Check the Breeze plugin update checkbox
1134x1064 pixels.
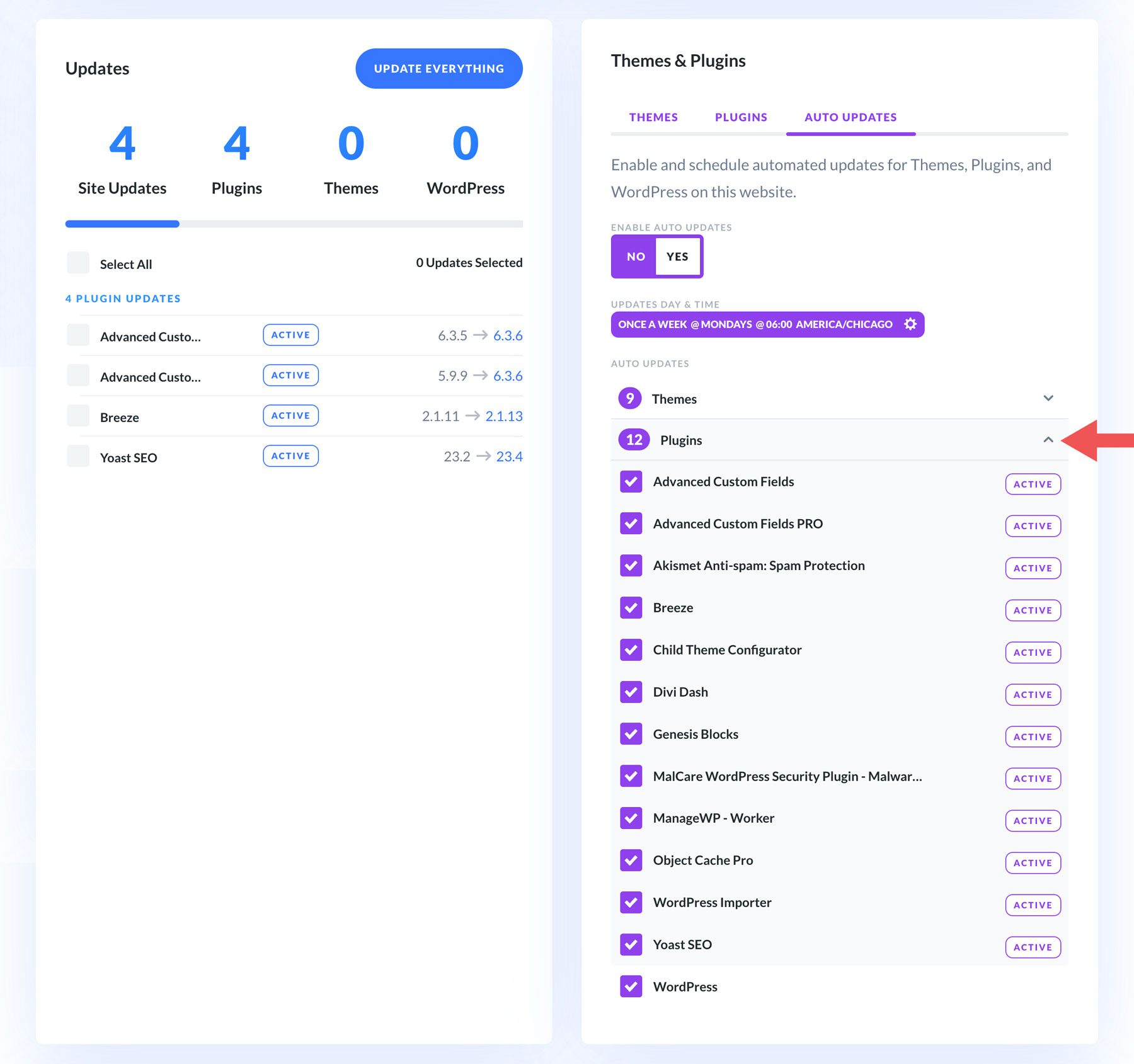(x=77, y=415)
